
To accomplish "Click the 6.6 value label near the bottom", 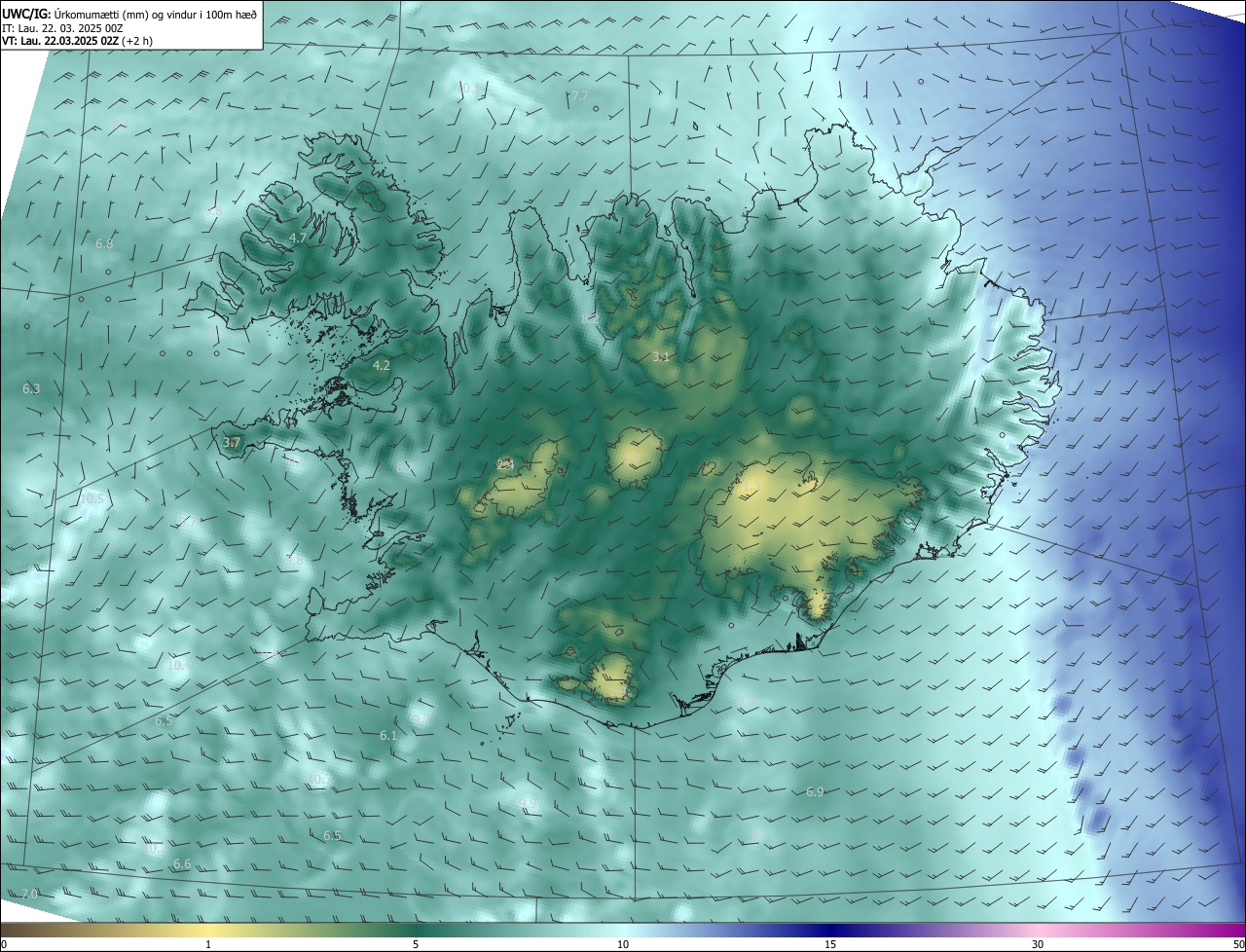I will point(182,864).
